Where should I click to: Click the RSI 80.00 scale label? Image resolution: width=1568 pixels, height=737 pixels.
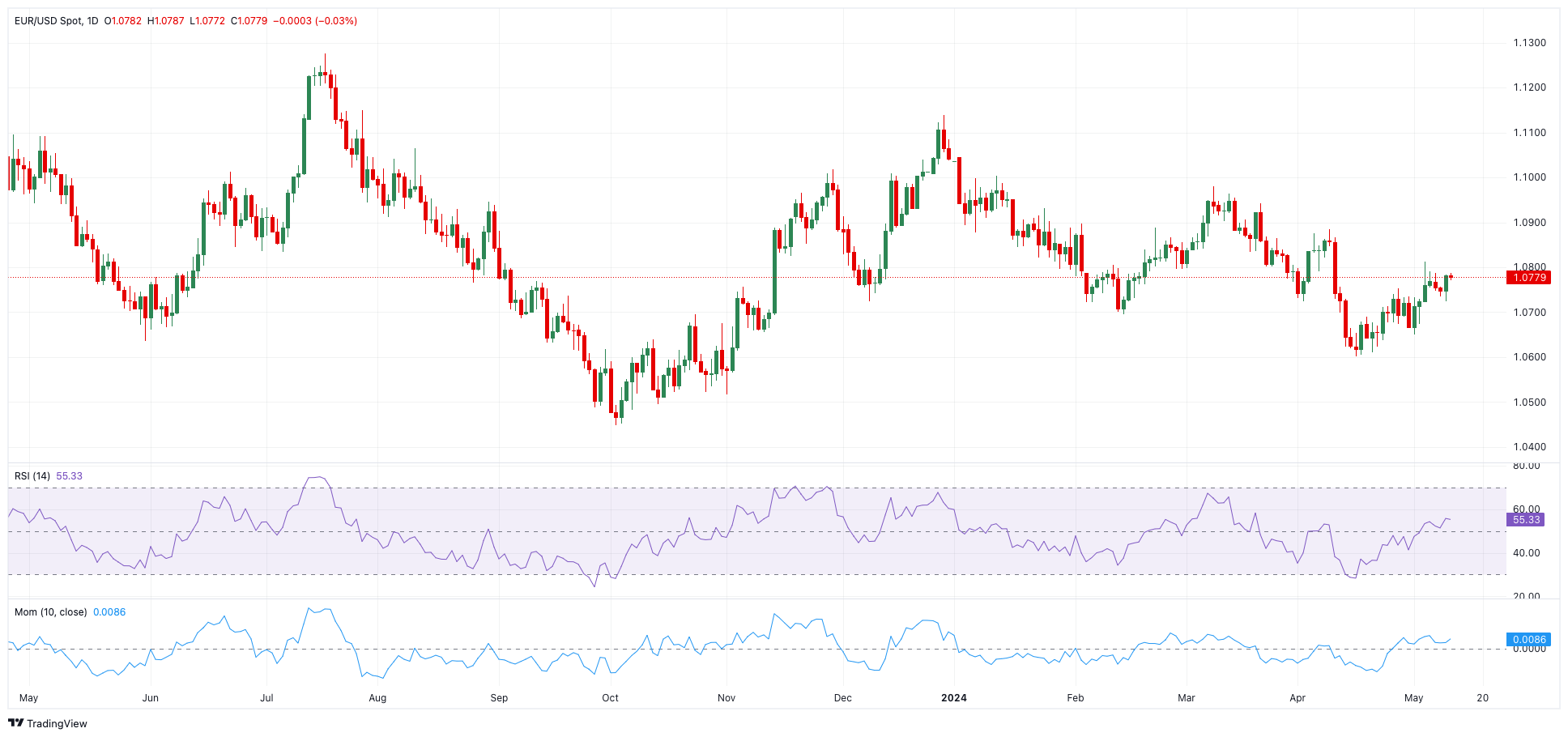click(1526, 466)
